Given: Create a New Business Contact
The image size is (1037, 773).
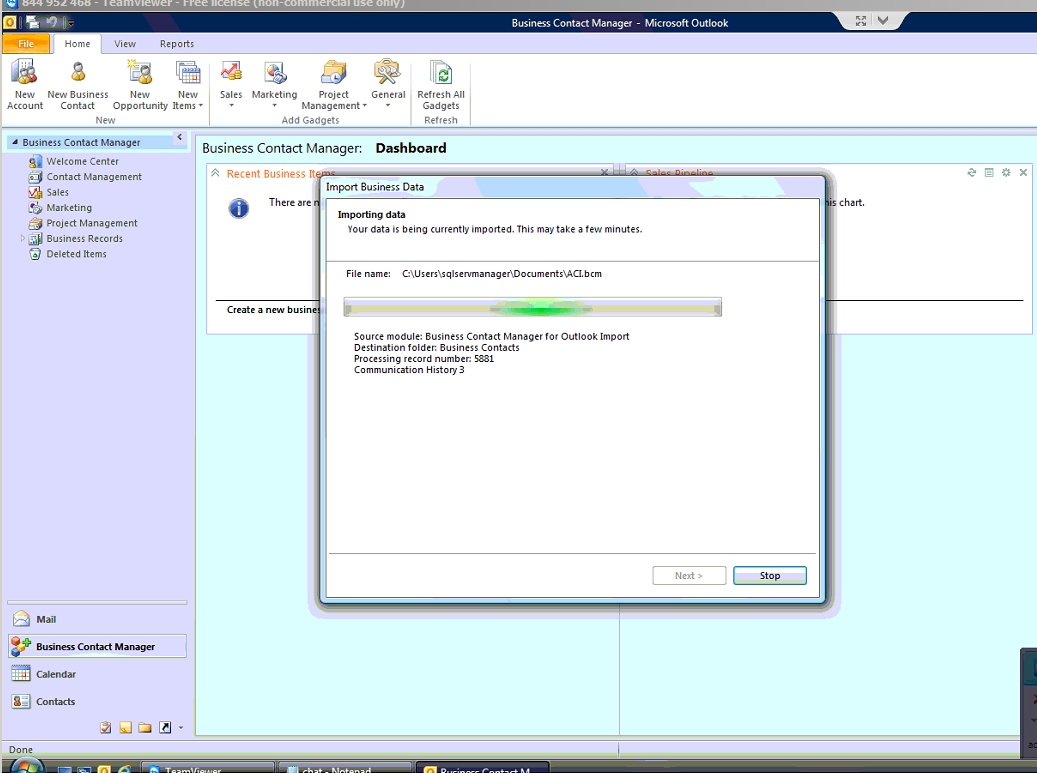Looking at the screenshot, I should coord(78,84).
